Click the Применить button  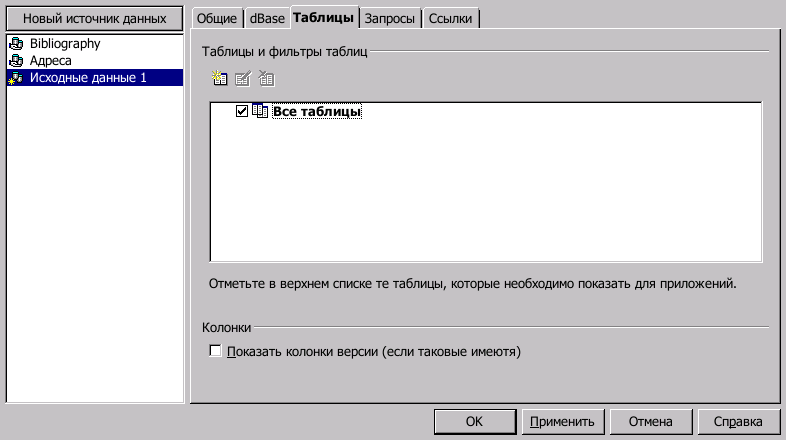click(562, 421)
